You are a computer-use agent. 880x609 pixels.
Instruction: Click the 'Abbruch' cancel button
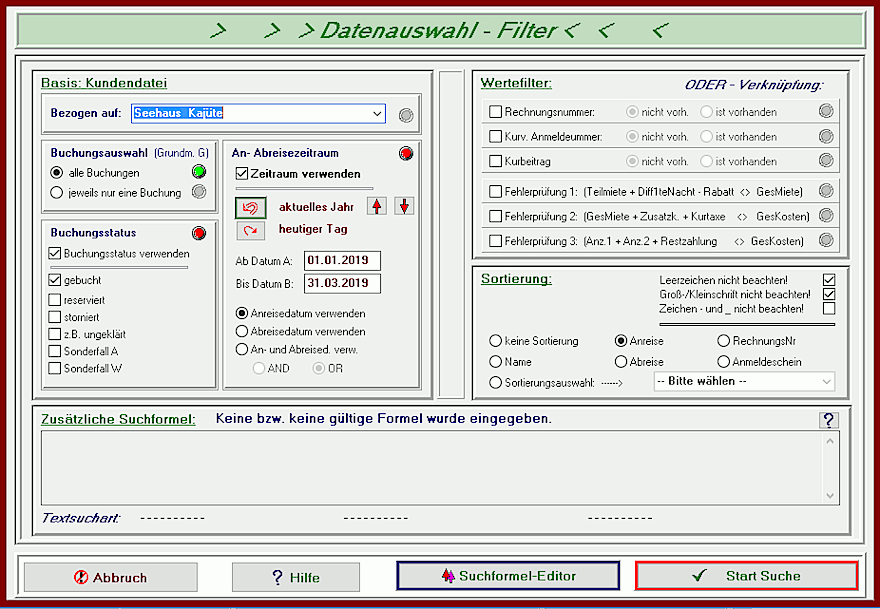(112, 577)
